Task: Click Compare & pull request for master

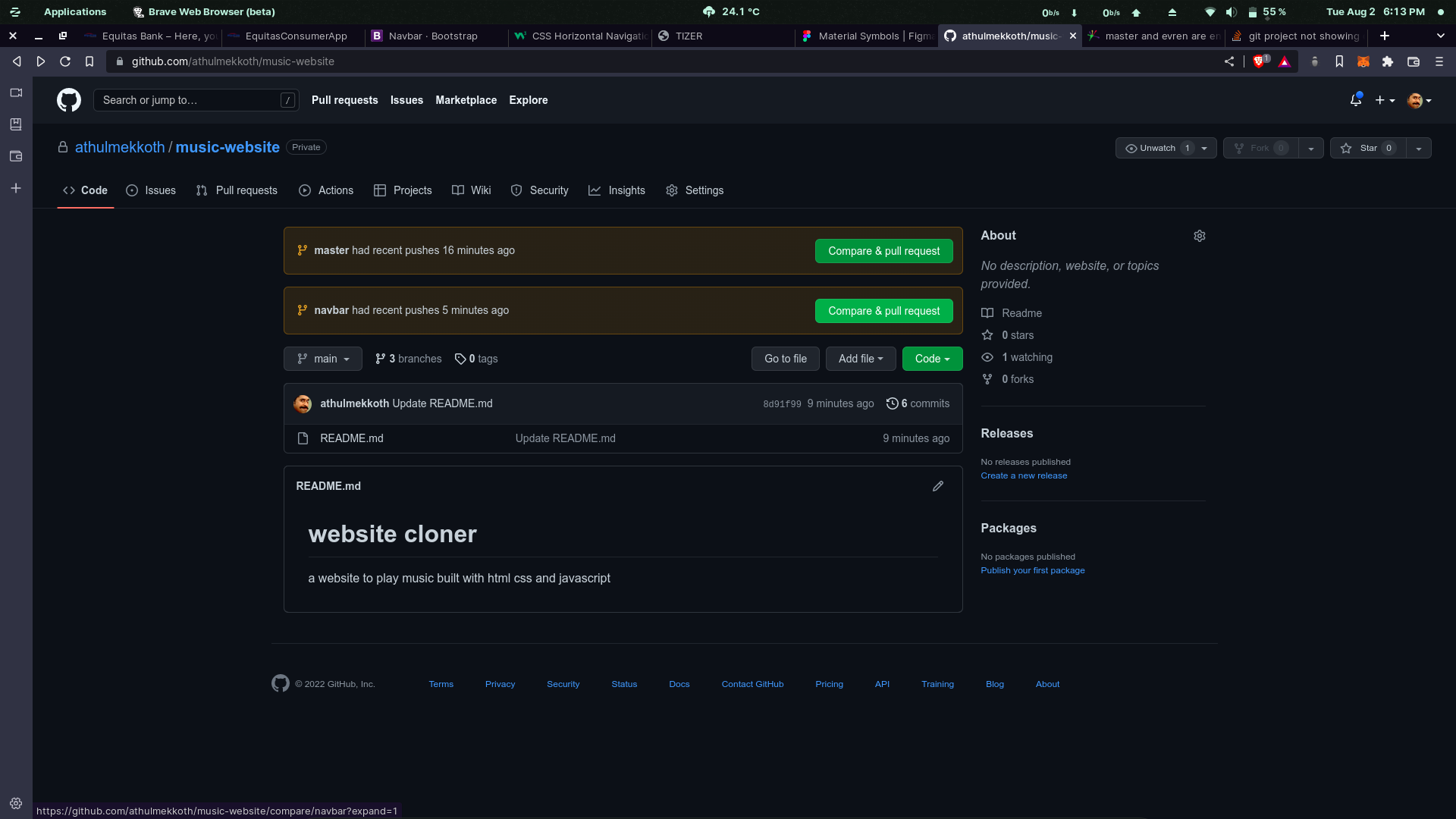Action: coord(884,251)
